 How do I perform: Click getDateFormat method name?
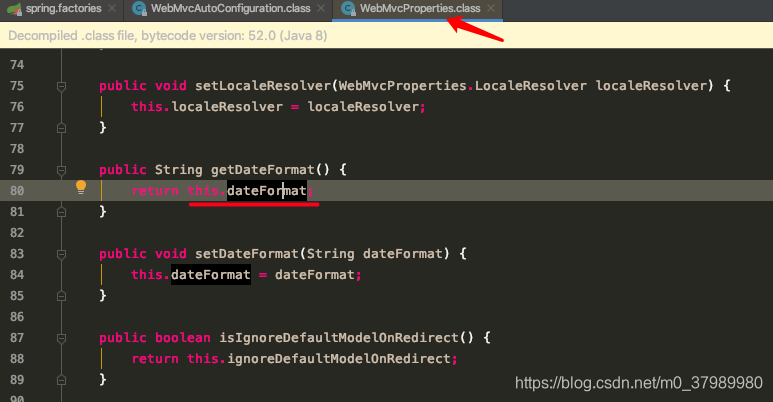(263, 170)
